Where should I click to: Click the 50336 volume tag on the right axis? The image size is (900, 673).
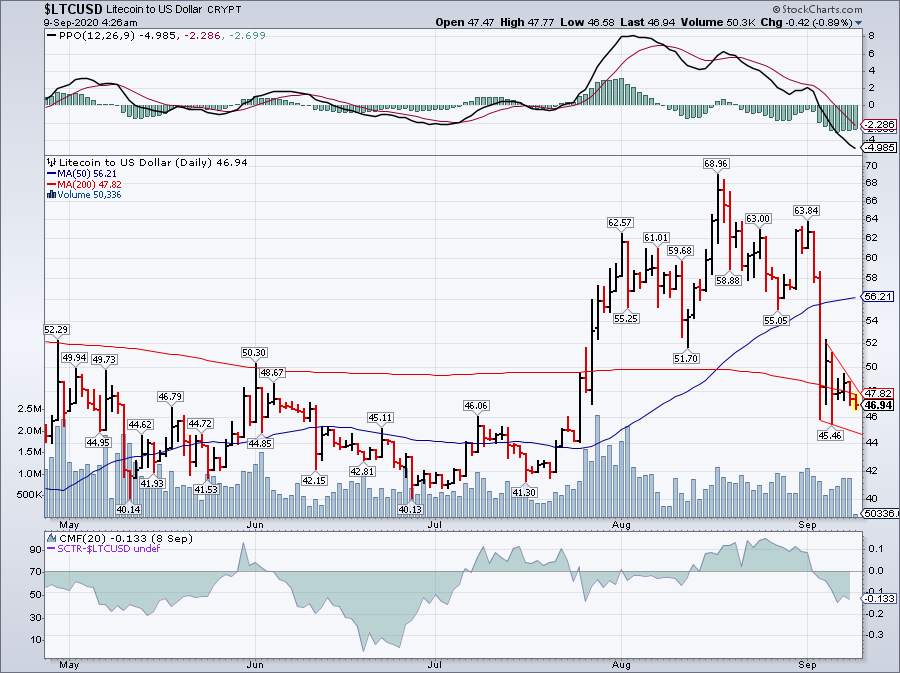(882, 513)
